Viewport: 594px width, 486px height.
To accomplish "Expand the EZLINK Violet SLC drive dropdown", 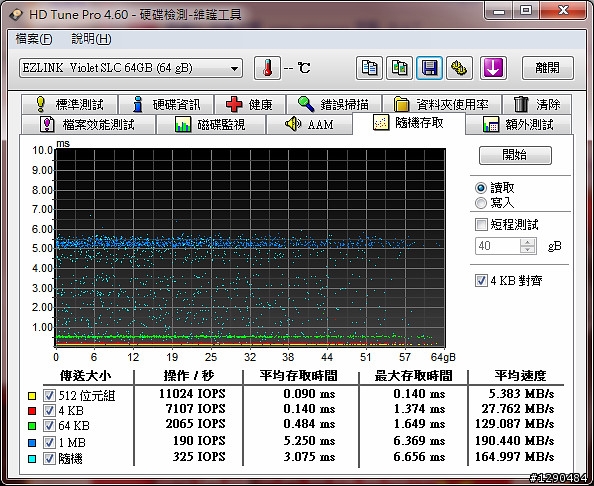I will coord(131,68).
